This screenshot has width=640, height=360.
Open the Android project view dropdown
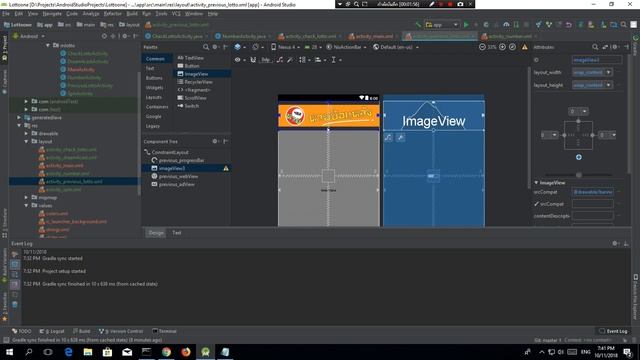pyautogui.click(x=29, y=36)
